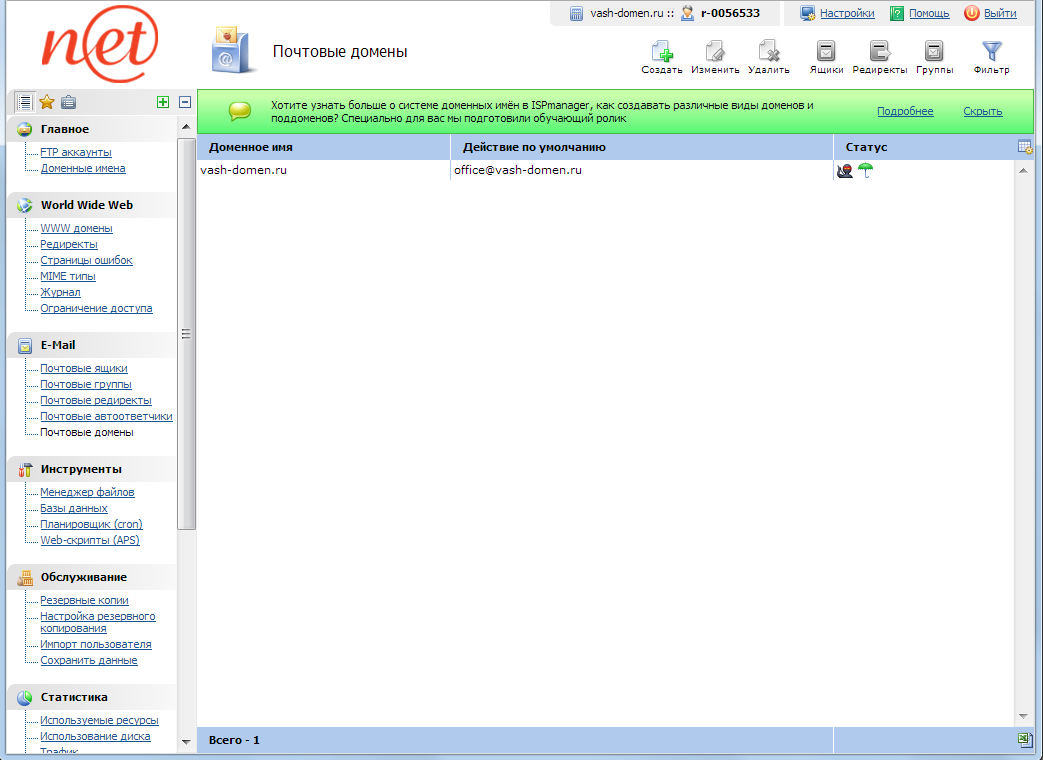Screen dimensions: 1043x760
Task: Open Почтовые ящики in sidebar
Action: click(x=84, y=369)
